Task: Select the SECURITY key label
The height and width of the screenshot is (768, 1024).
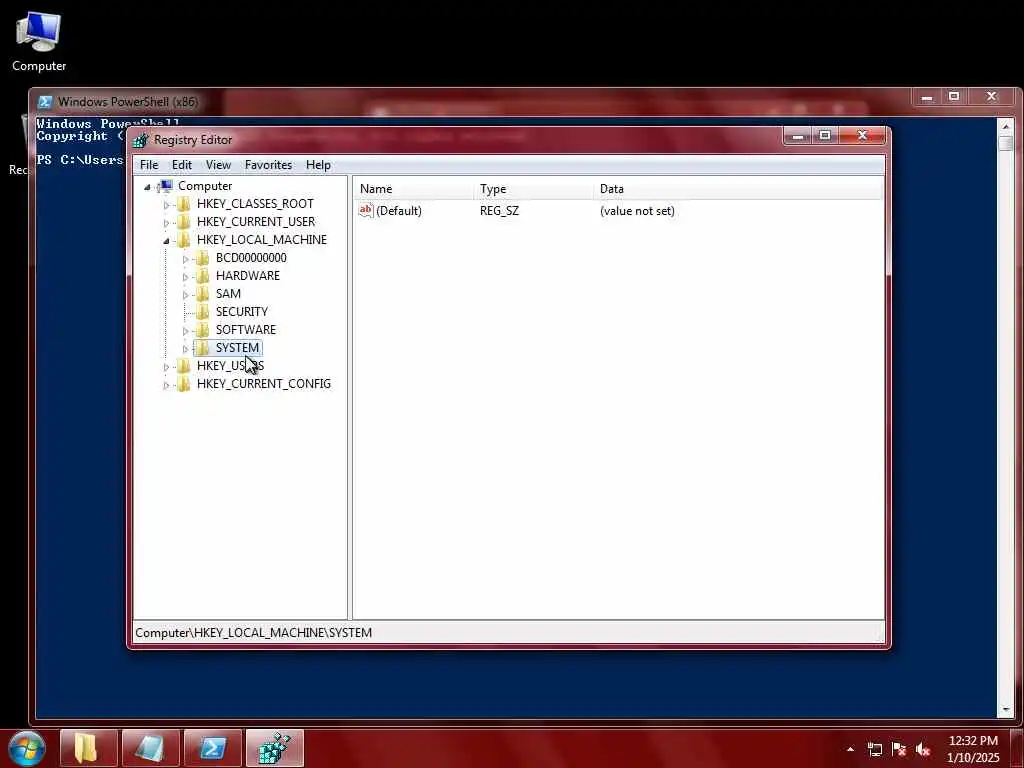Action: 242,312
